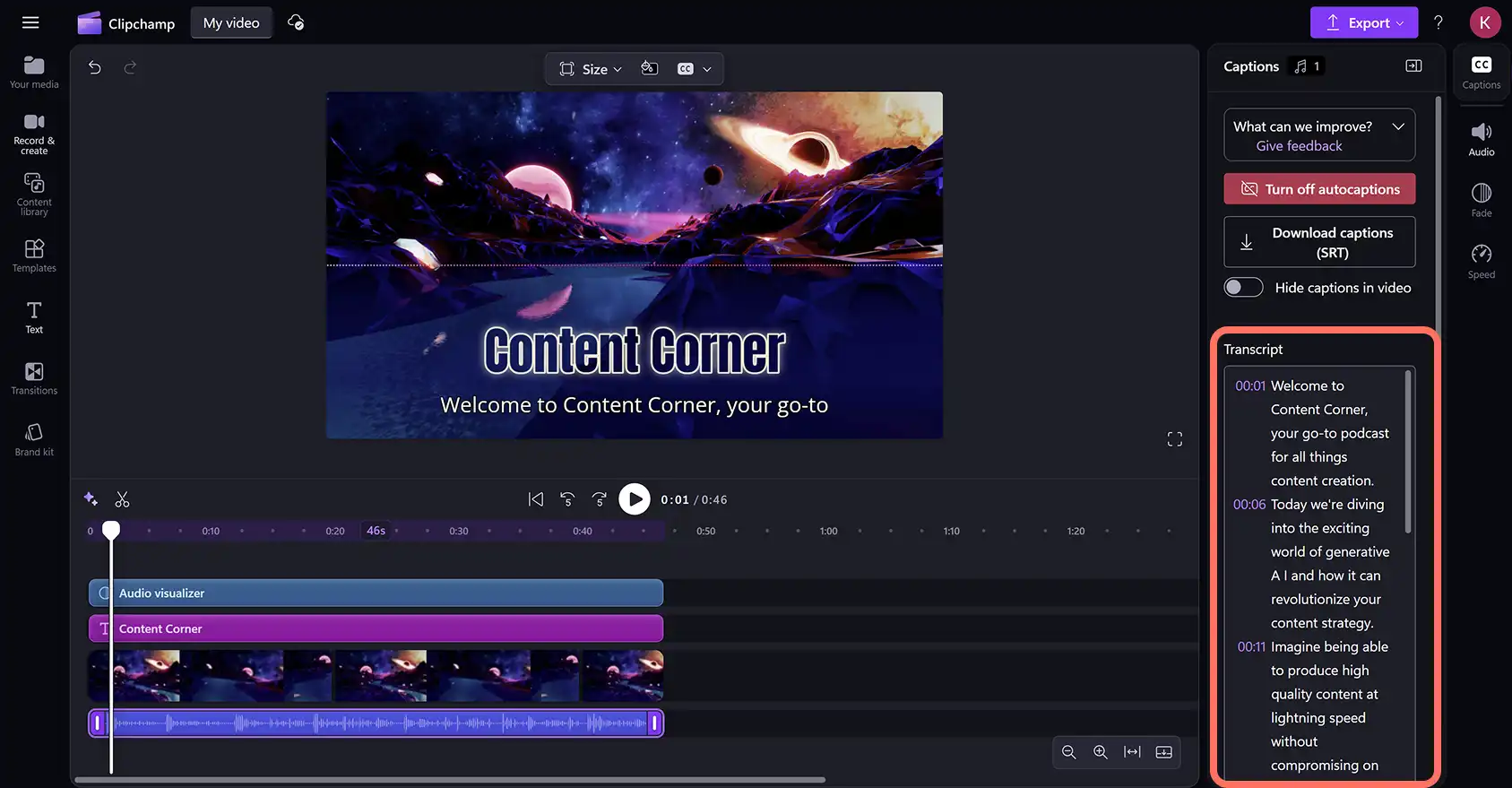This screenshot has width=1512, height=788.
Task: Open the Captions tab in right sidebar
Action: pos(1481,73)
